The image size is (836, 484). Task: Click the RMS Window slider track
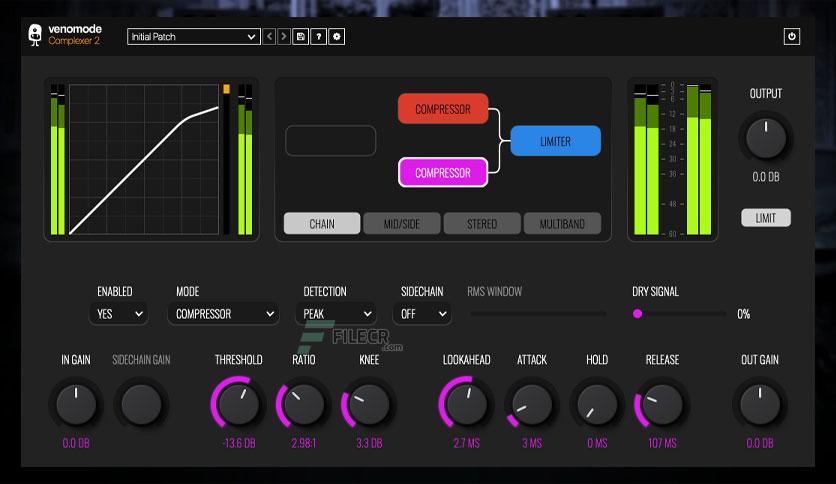[538, 314]
